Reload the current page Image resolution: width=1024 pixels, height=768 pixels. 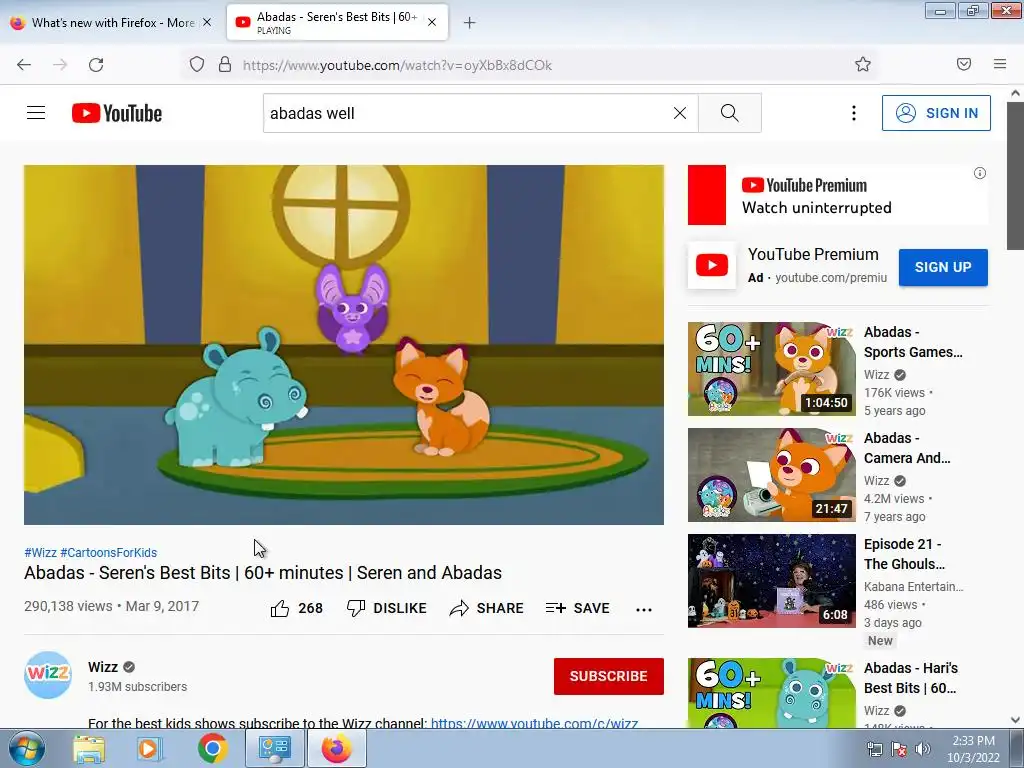click(96, 65)
